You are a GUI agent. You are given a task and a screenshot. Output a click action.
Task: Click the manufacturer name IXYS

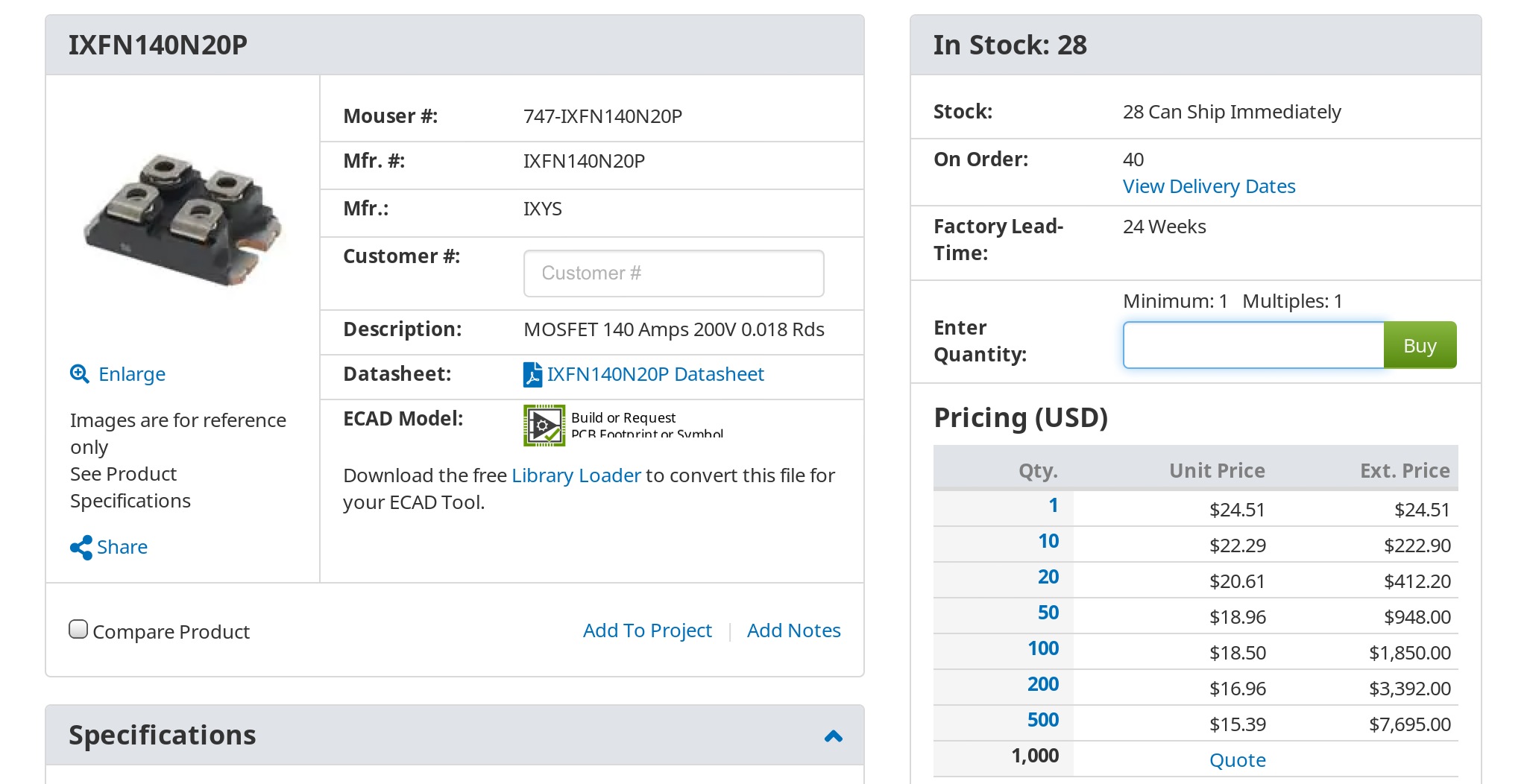click(x=542, y=209)
